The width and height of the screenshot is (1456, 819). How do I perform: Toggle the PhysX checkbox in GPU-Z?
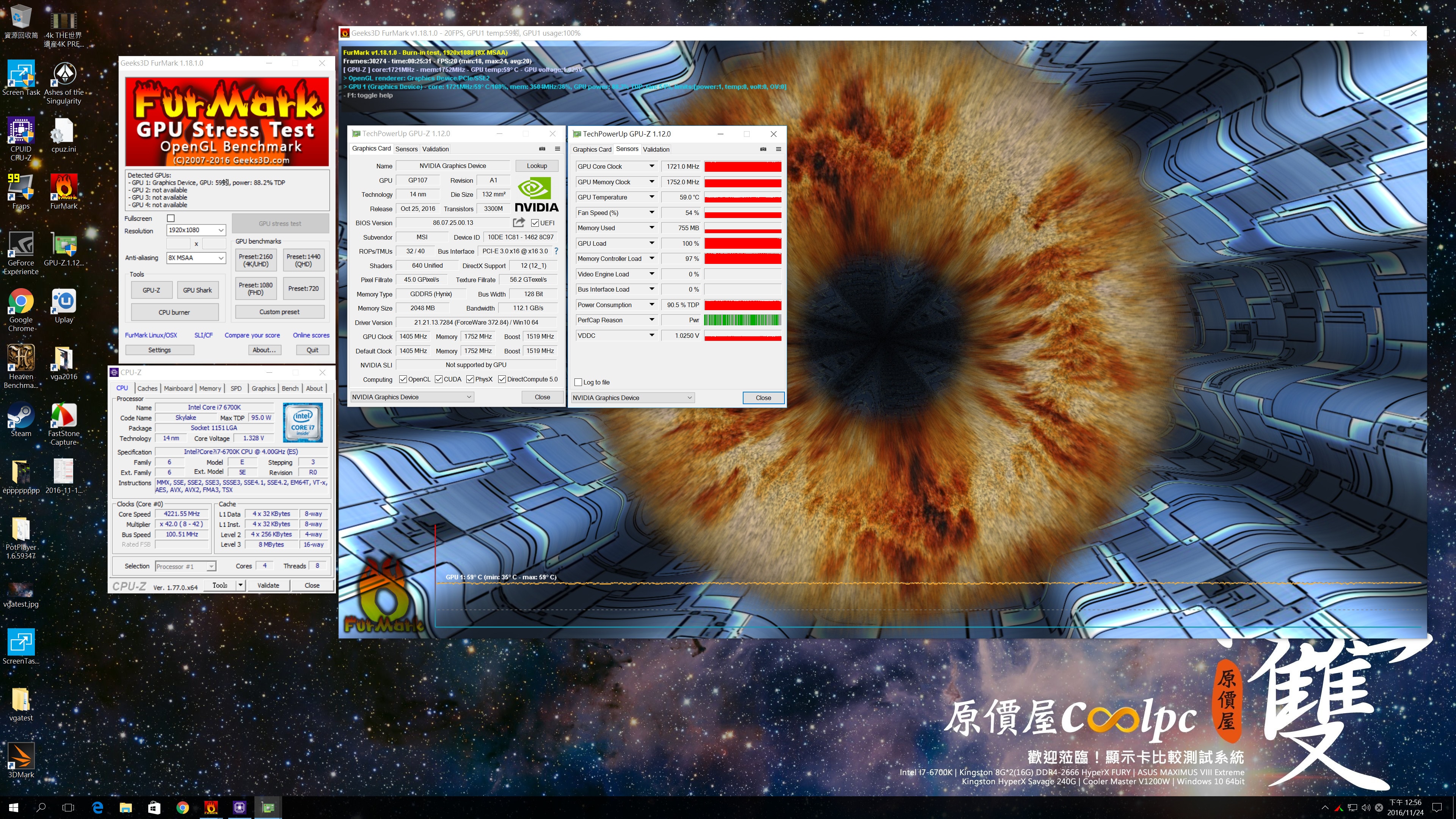tap(470, 379)
